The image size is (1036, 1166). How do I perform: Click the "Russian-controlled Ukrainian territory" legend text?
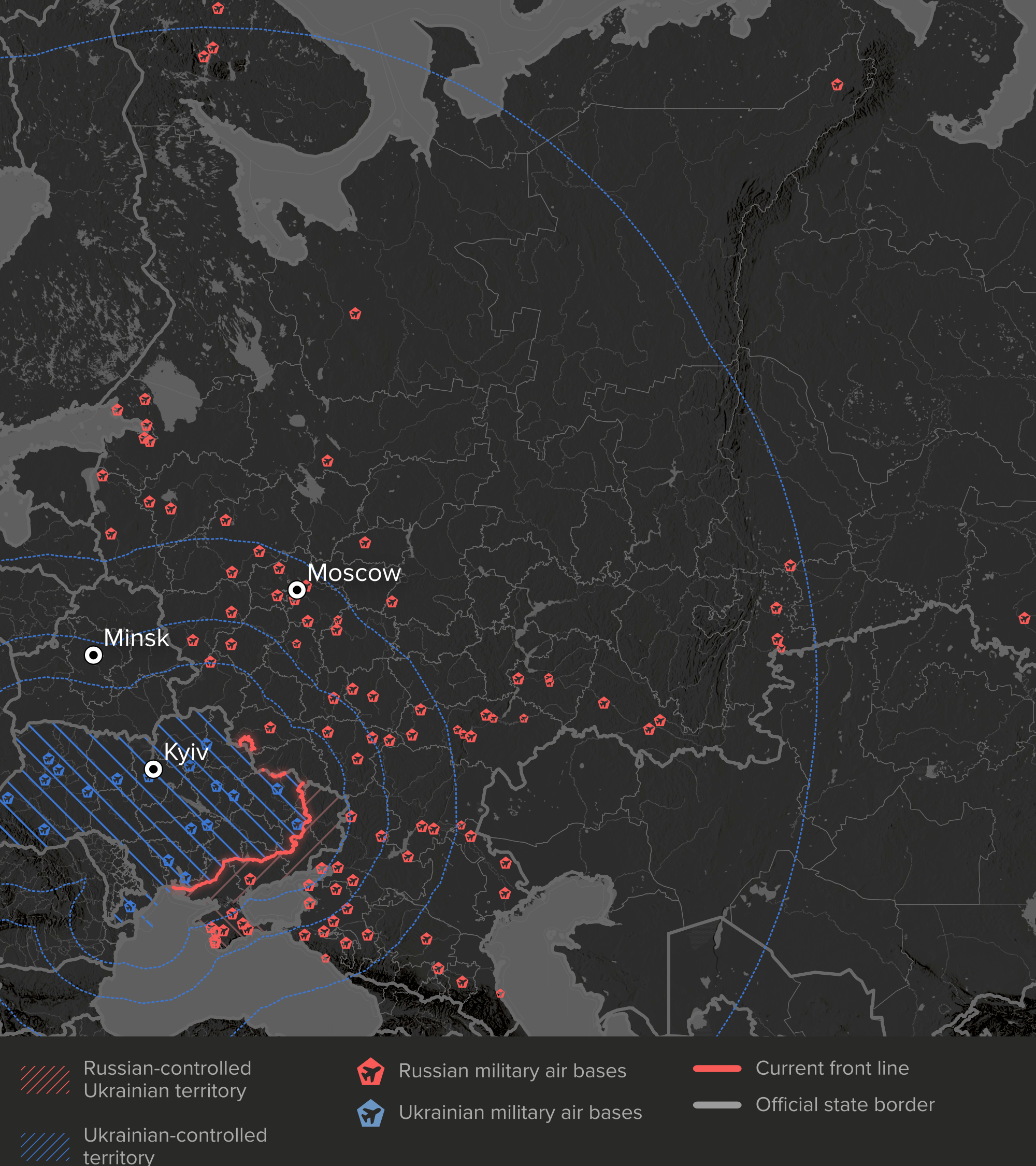[x=167, y=1079]
